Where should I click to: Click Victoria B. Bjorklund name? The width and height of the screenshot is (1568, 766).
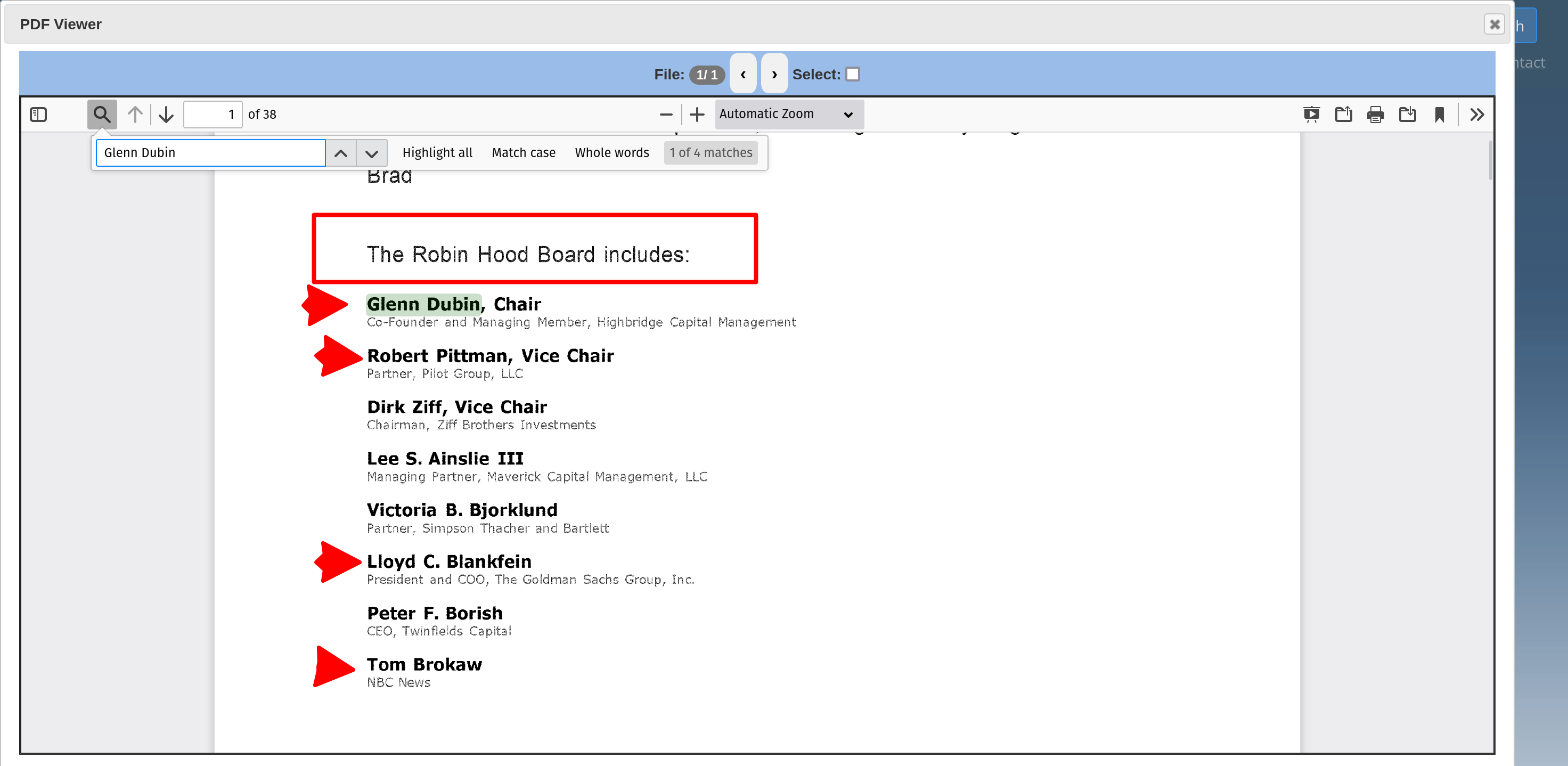tap(462, 510)
